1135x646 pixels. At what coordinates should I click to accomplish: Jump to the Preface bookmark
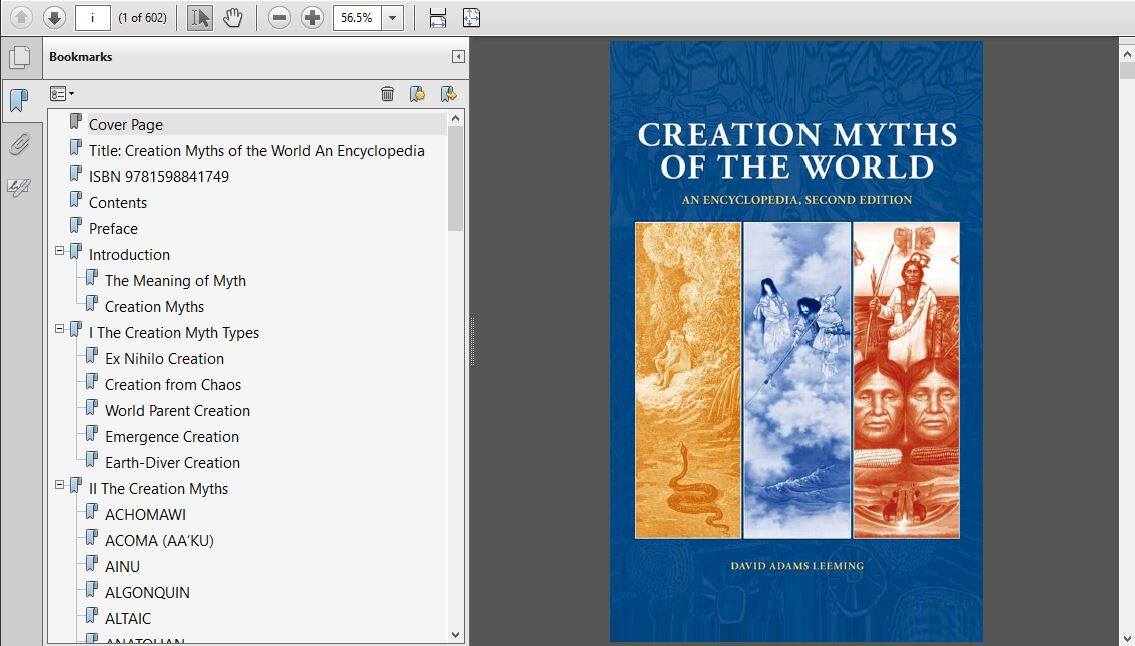[x=113, y=229]
